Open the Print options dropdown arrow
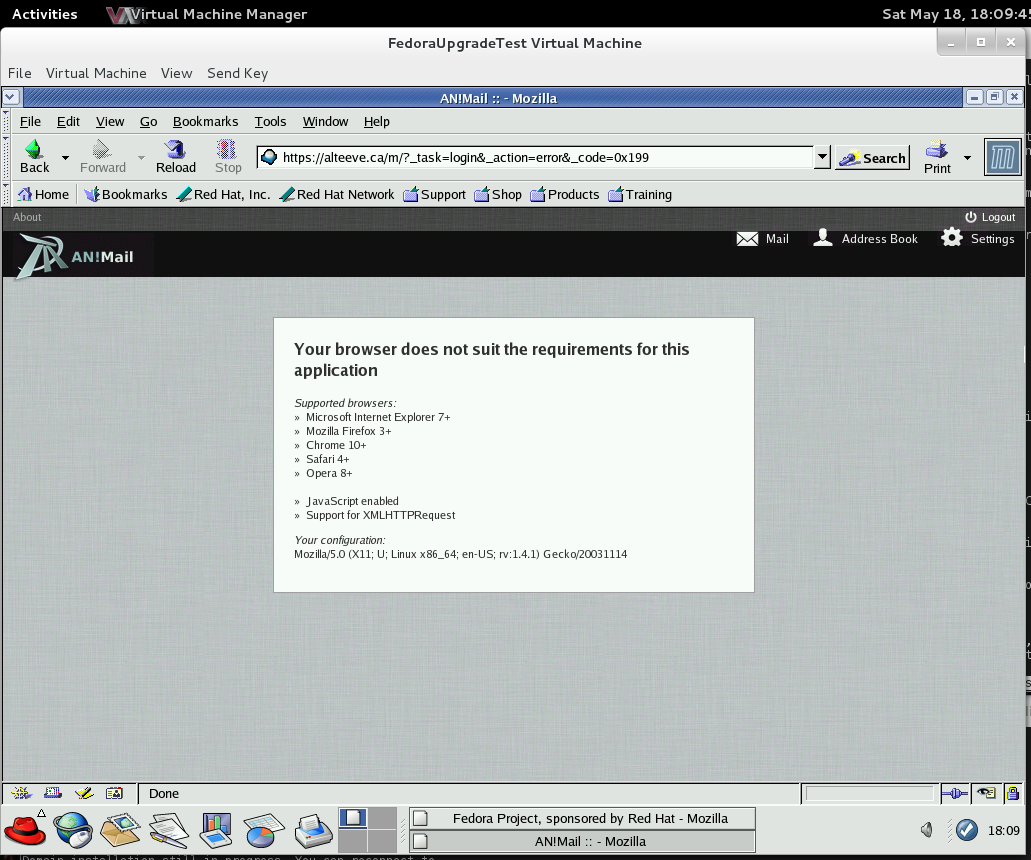The width and height of the screenshot is (1031, 860). [967, 158]
